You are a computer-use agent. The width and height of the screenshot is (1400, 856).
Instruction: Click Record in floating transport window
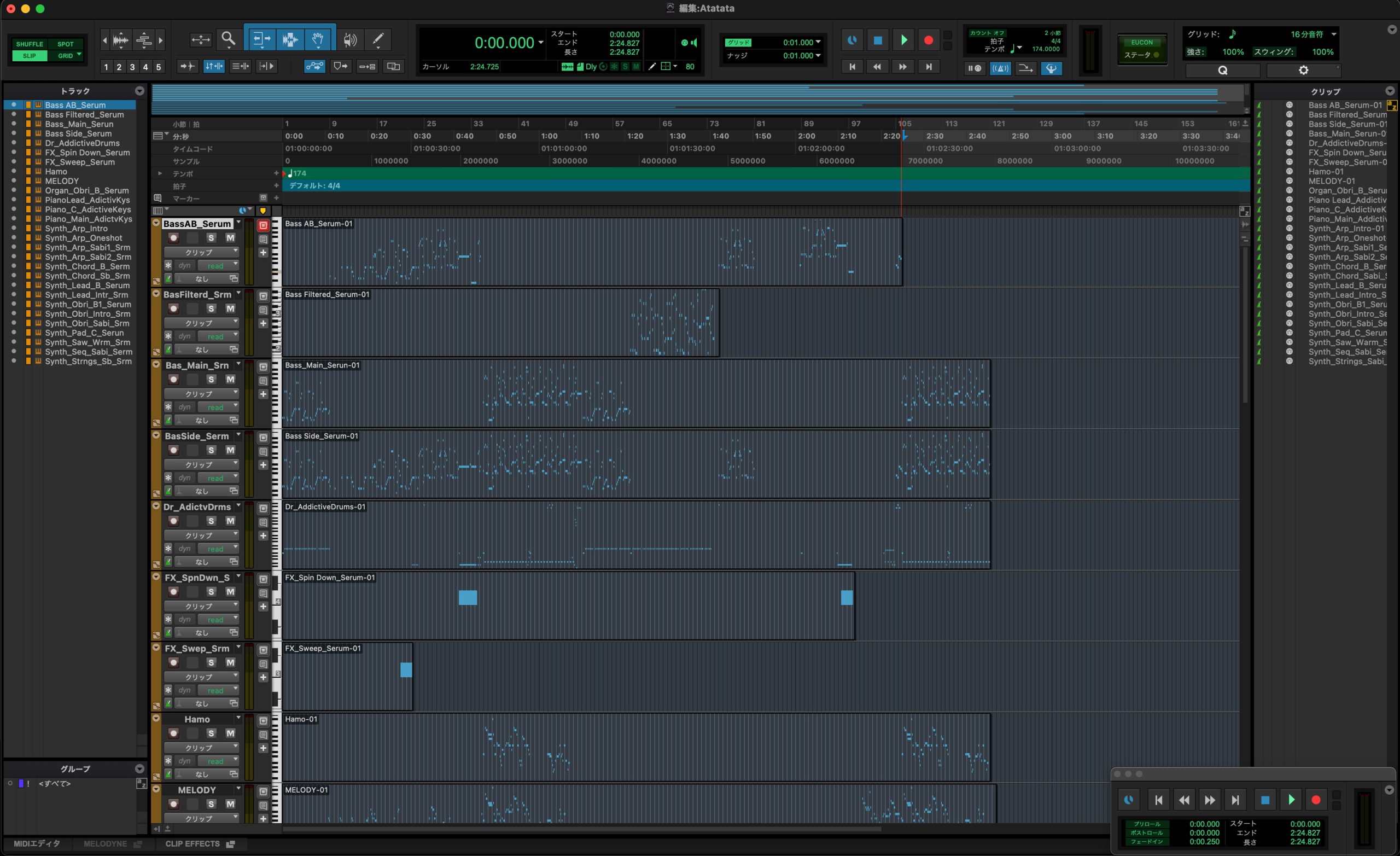pos(1315,800)
